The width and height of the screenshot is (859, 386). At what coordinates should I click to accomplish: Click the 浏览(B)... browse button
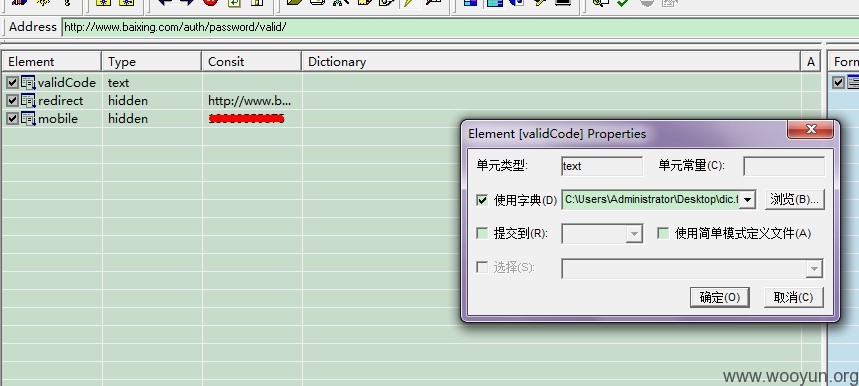[794, 199]
